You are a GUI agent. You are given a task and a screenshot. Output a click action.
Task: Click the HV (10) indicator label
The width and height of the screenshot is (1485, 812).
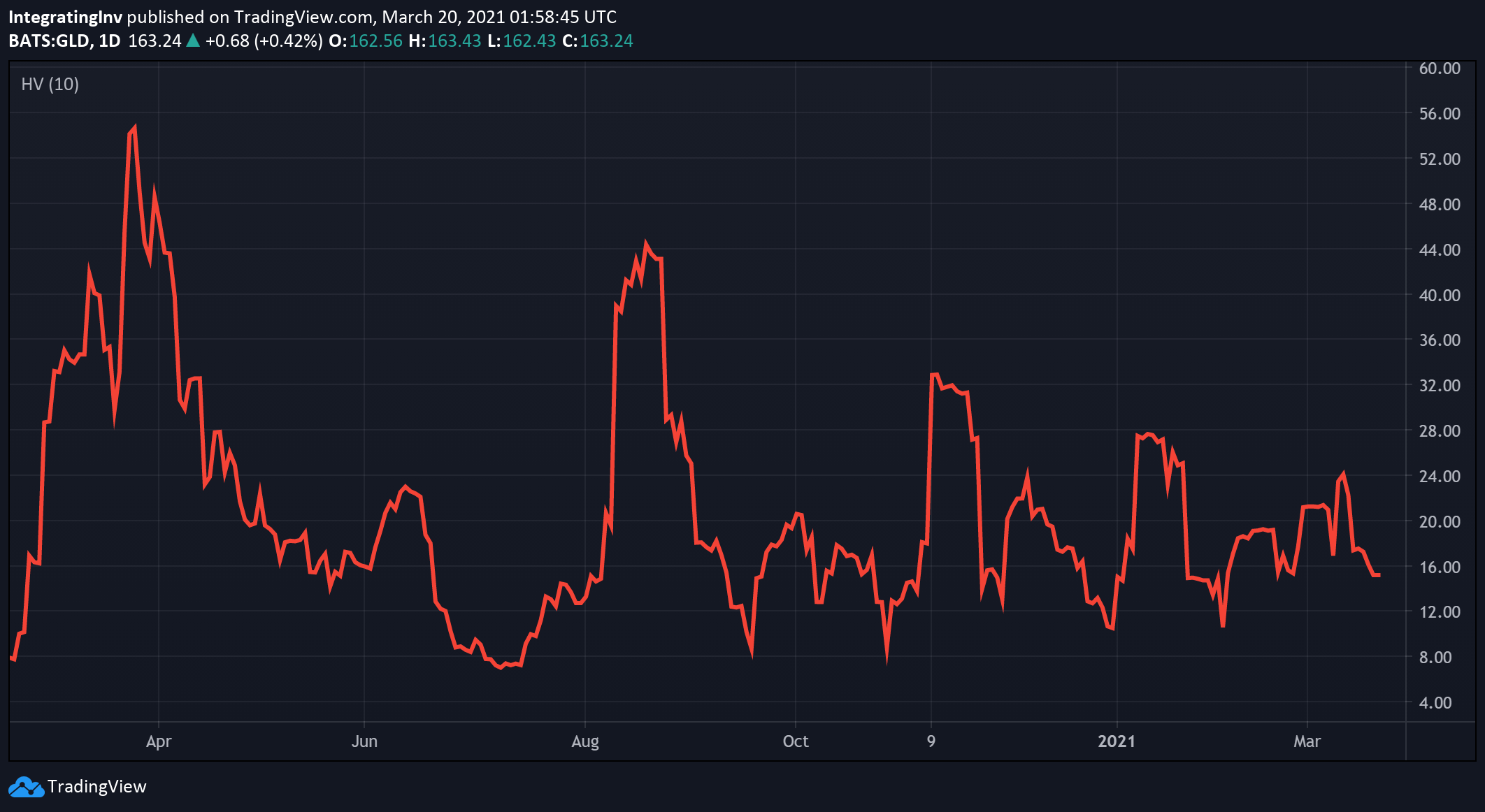[x=50, y=85]
